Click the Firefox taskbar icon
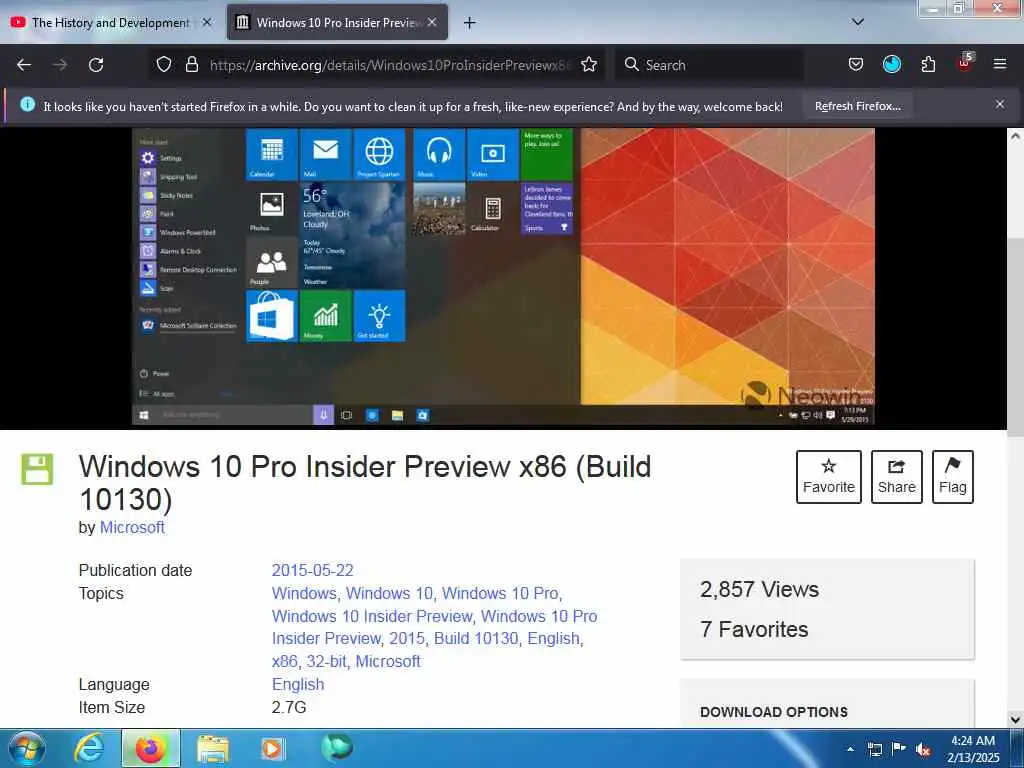 tap(150, 748)
